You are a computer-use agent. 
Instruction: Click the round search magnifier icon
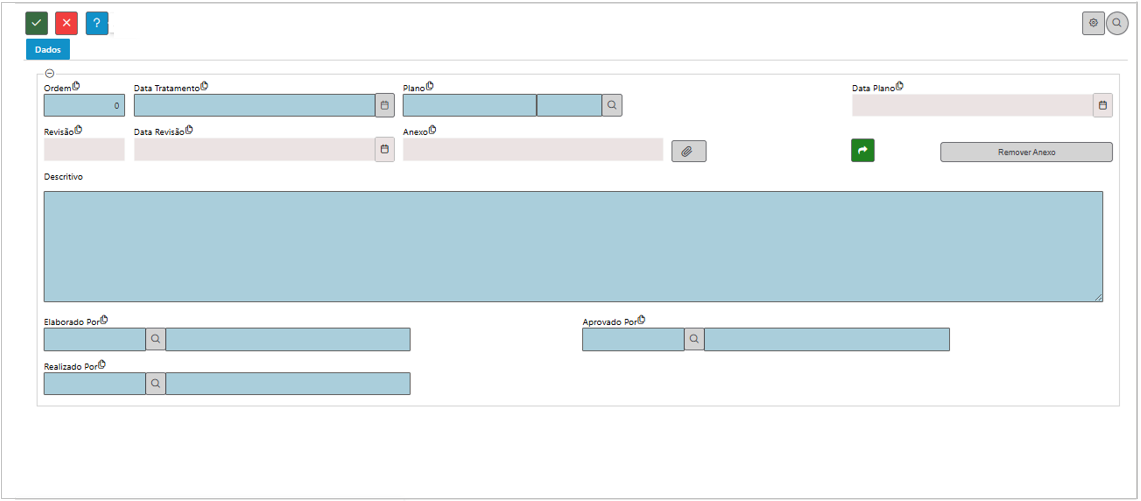tap(1117, 23)
